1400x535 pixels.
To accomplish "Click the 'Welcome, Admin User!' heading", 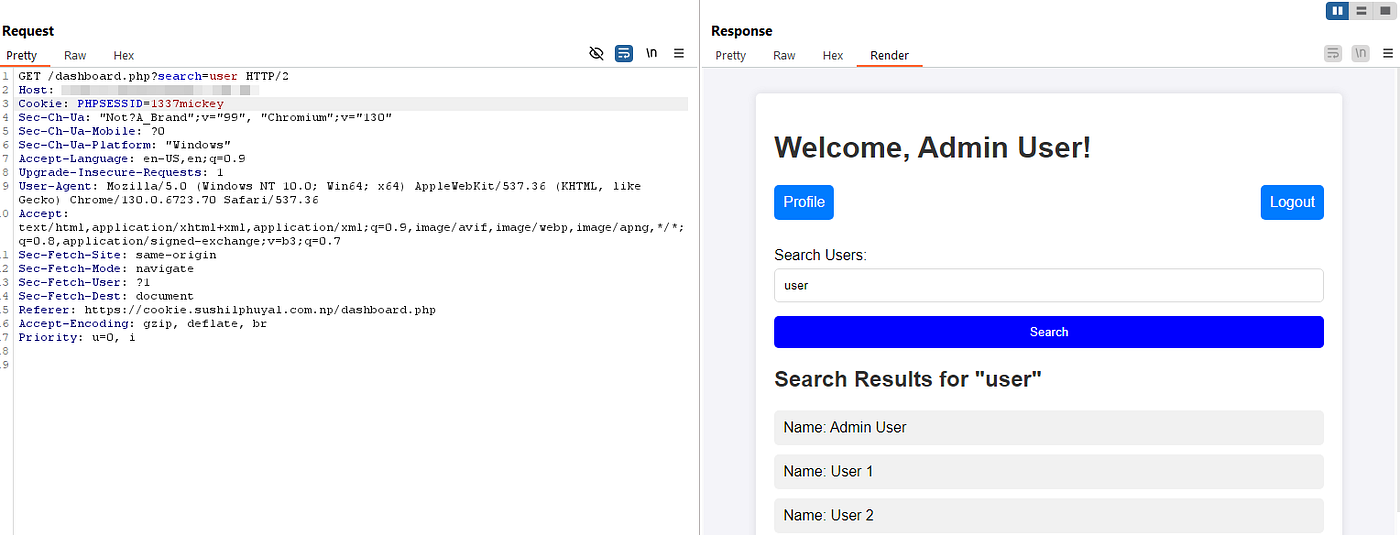I will 933,148.
